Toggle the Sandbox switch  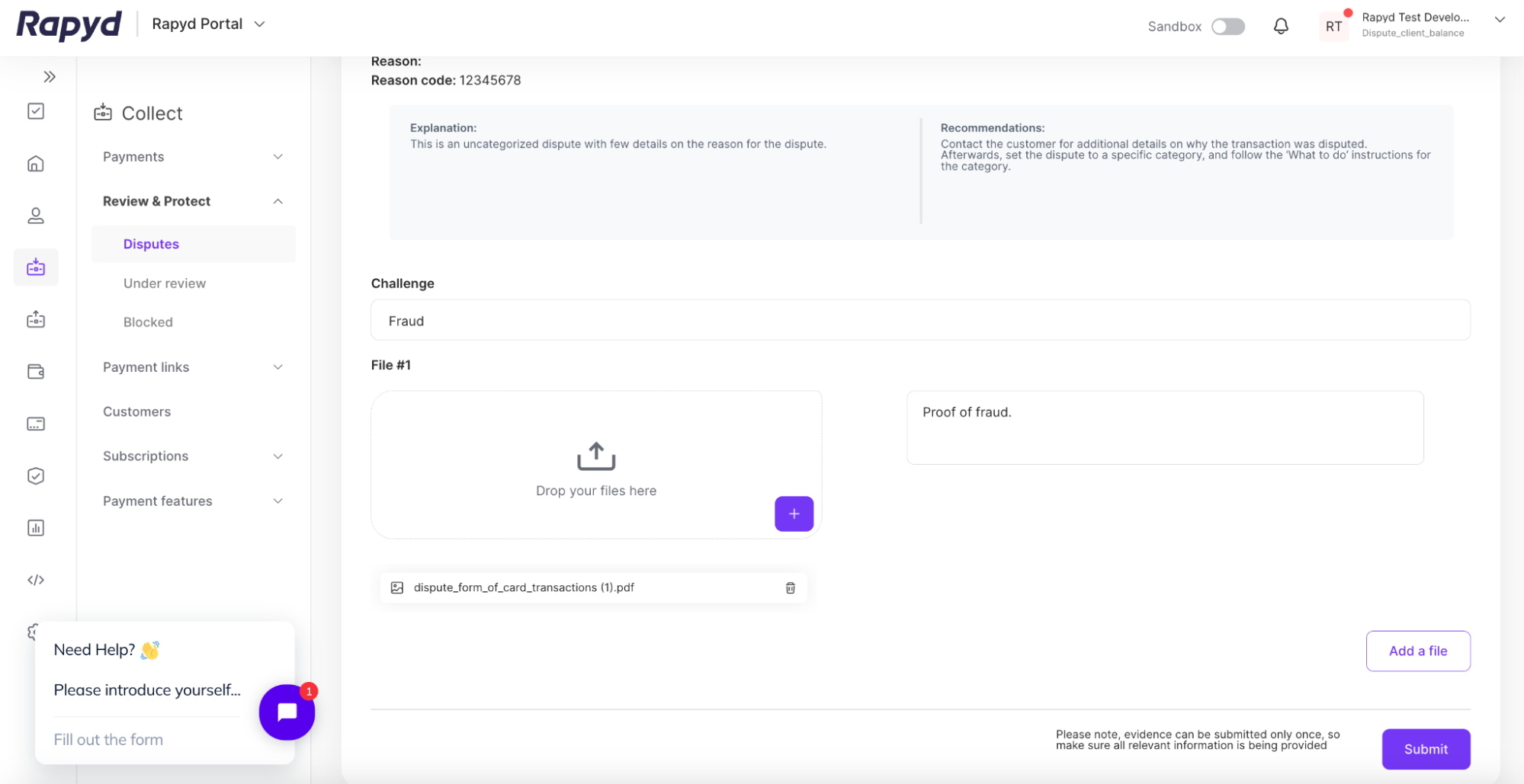coord(1227,27)
